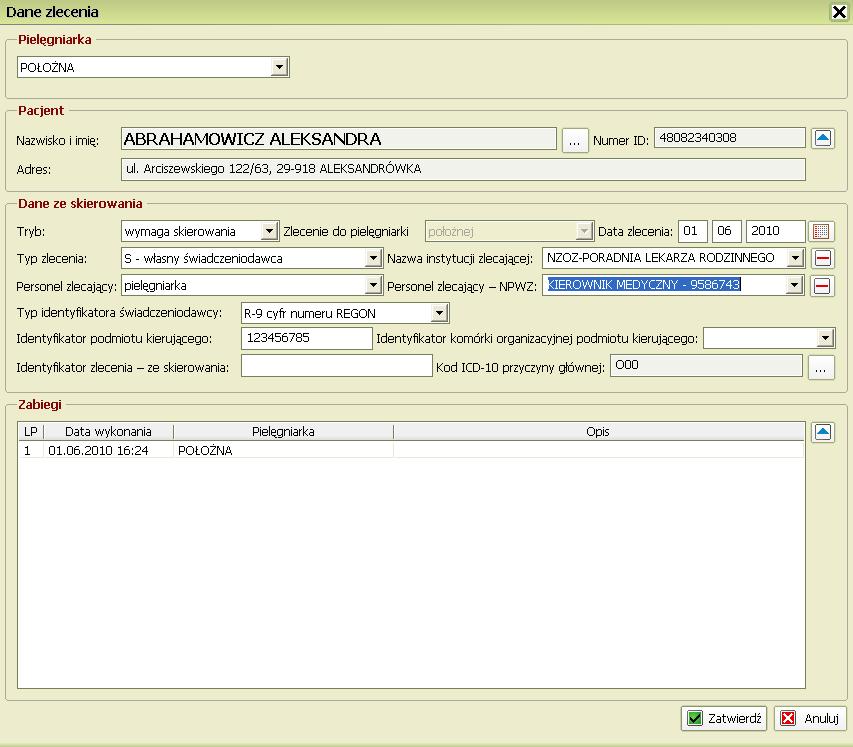Click the year field showing 2010
Image resolution: width=853 pixels, height=747 pixels.
[775, 231]
